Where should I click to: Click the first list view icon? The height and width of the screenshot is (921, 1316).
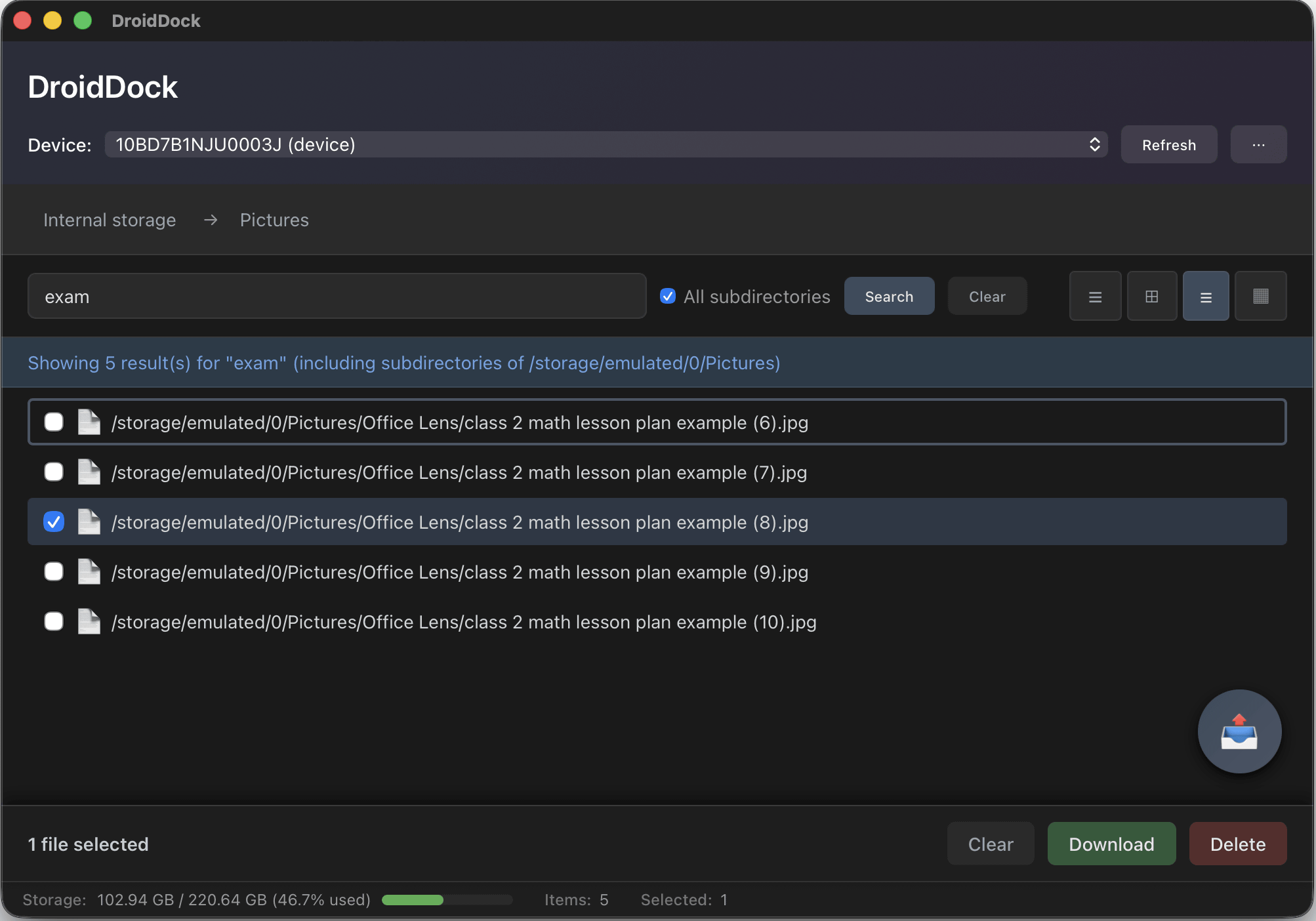[x=1095, y=297]
